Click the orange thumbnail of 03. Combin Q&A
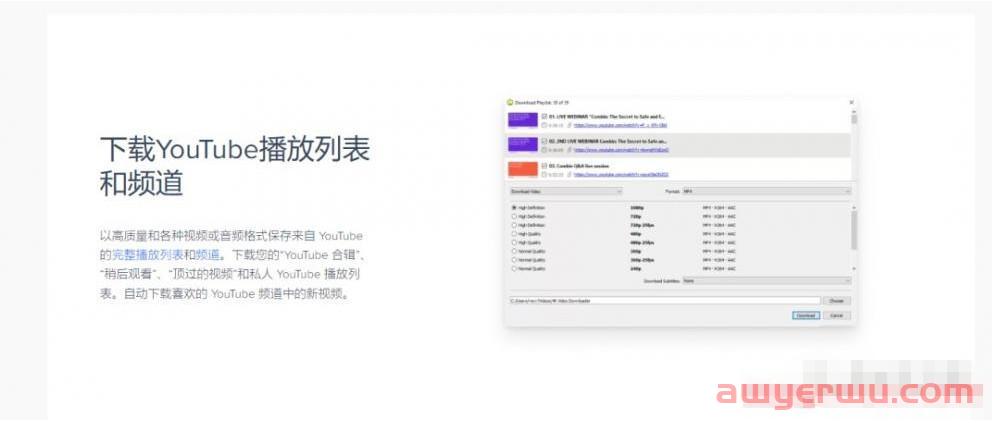Image resolution: width=992 pixels, height=423 pixels. [x=523, y=169]
